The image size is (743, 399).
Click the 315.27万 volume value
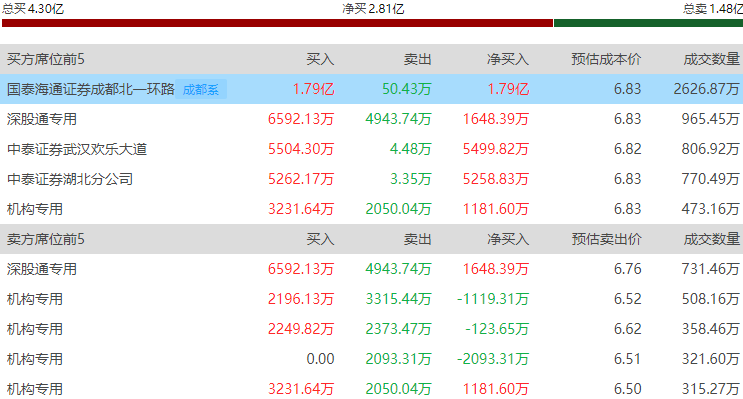711,389
